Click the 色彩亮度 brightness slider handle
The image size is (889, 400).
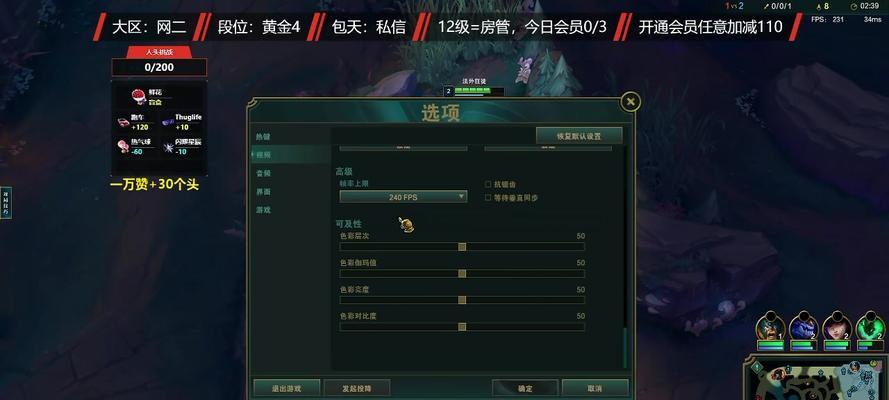tap(462, 300)
